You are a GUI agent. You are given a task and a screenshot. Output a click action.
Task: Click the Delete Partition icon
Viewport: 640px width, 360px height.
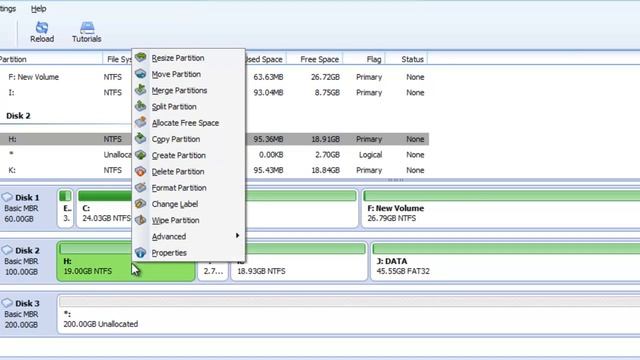(140, 171)
